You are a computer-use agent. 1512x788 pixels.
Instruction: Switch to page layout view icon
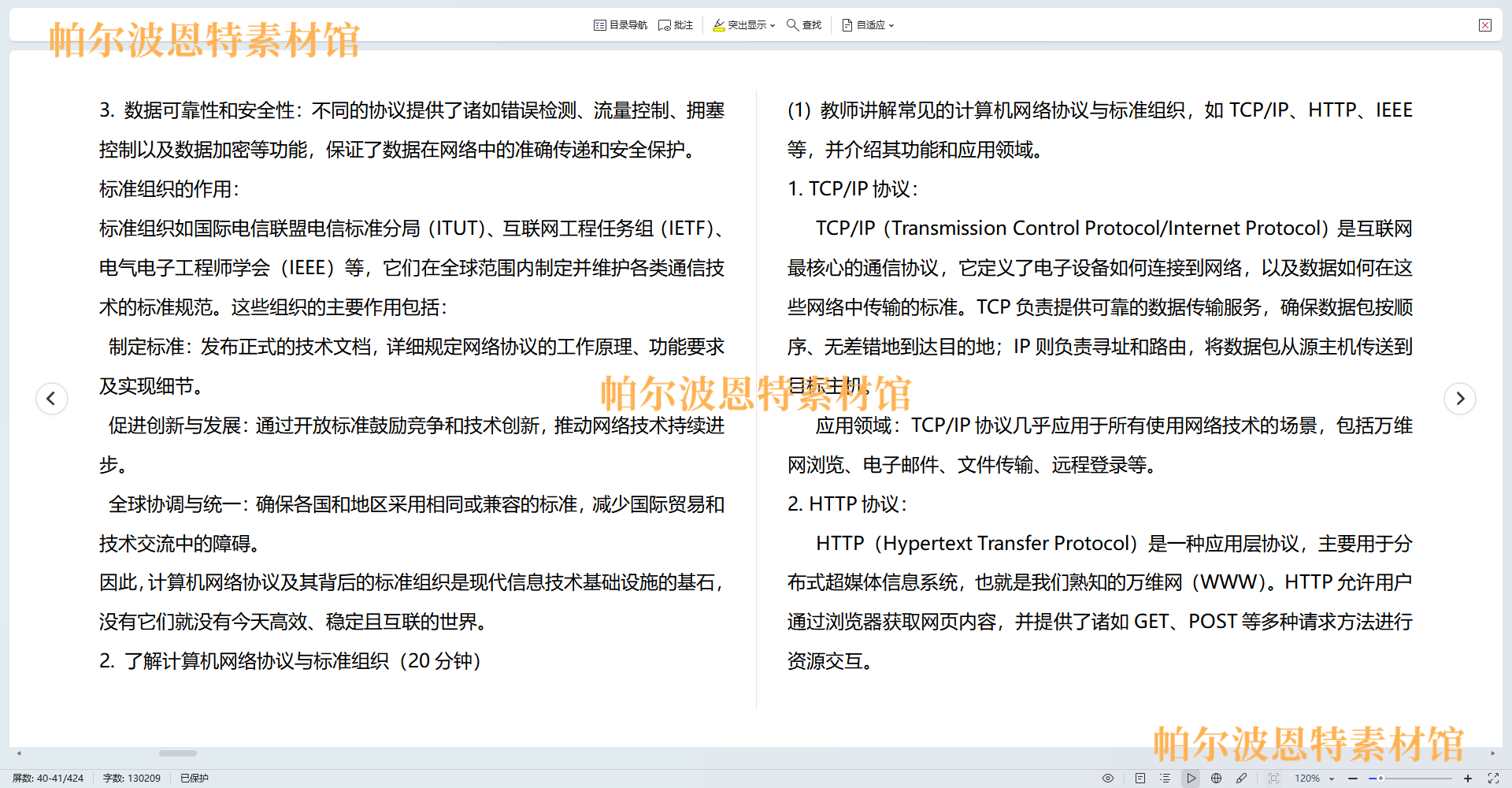pos(1140,778)
